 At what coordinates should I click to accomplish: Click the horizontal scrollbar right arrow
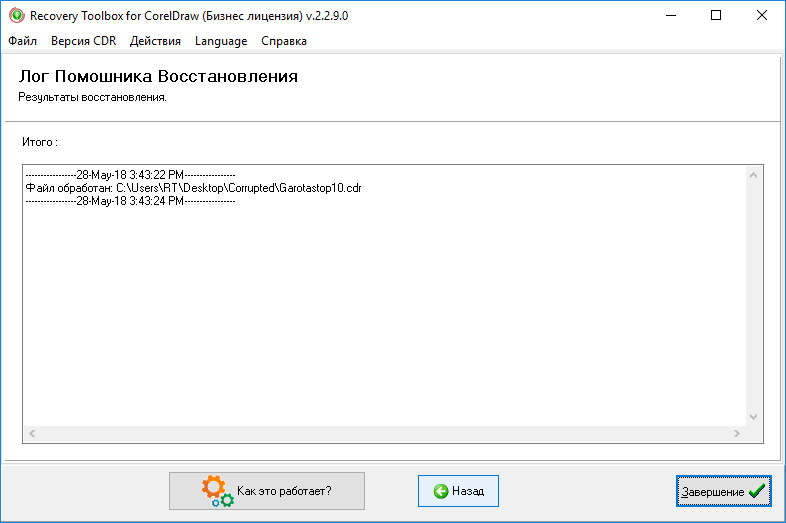[x=736, y=433]
